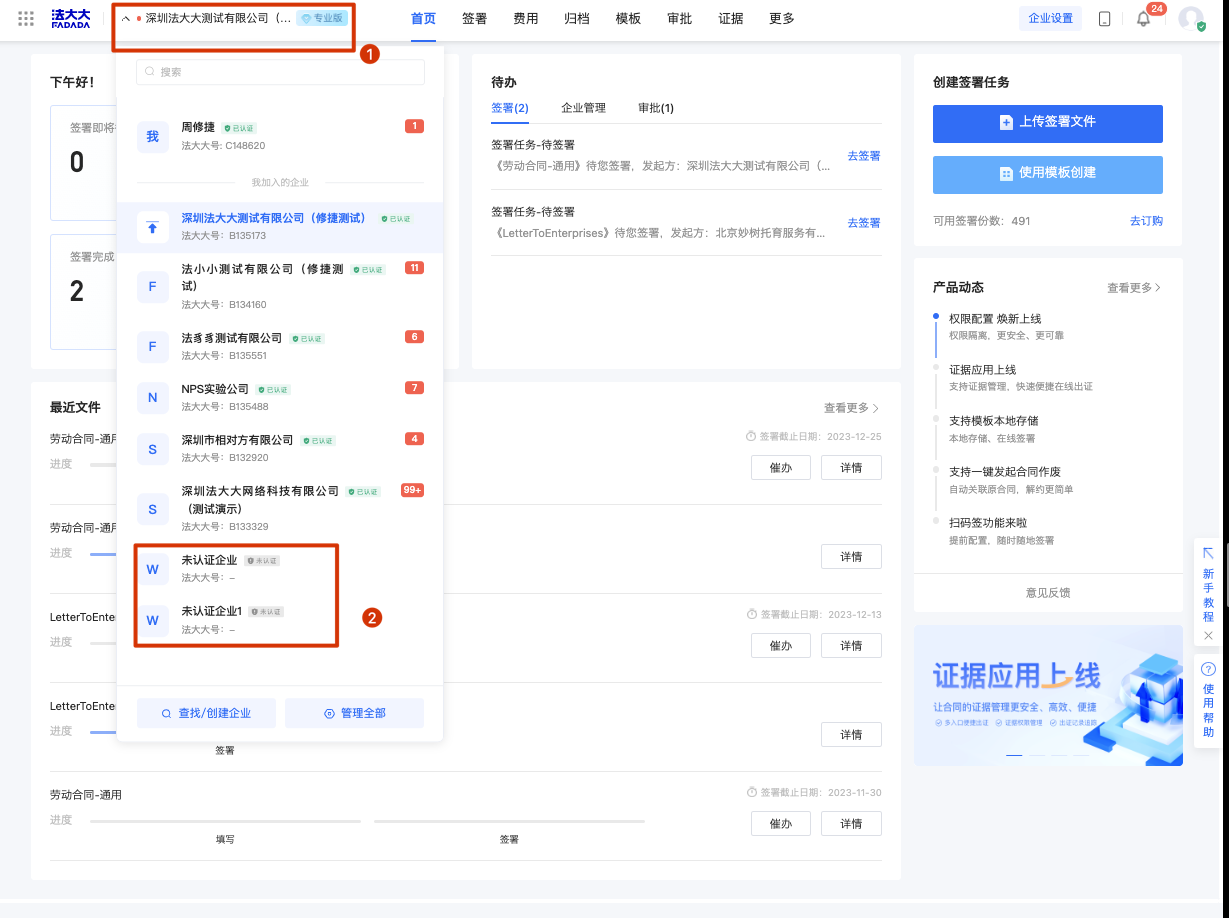Click the FADADA logo
This screenshot has height=918, width=1229.
pyautogui.click(x=71, y=18)
